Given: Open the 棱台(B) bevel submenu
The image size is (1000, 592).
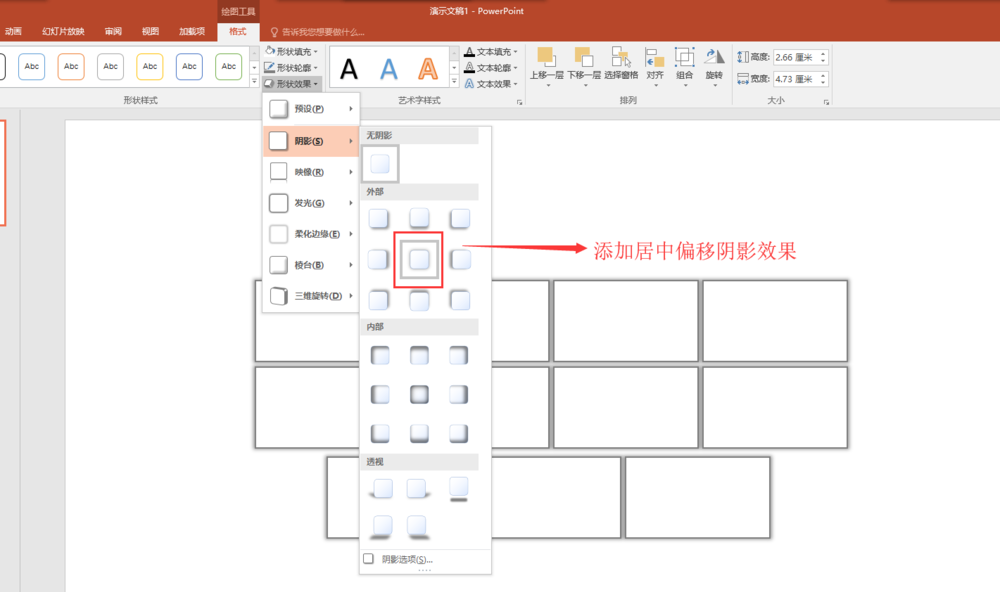Looking at the screenshot, I should click(311, 265).
